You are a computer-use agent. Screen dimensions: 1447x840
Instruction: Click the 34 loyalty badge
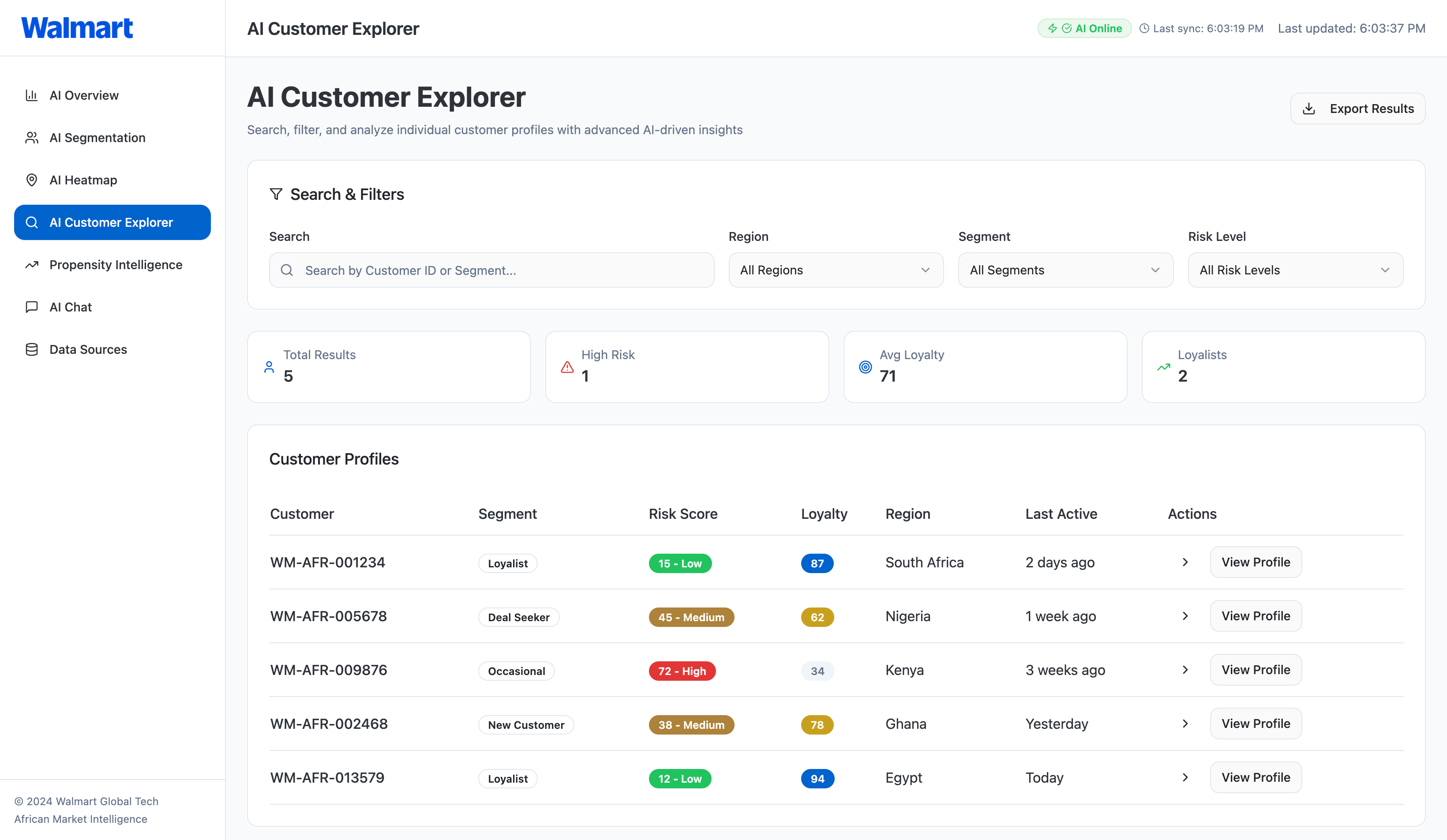[x=817, y=671]
